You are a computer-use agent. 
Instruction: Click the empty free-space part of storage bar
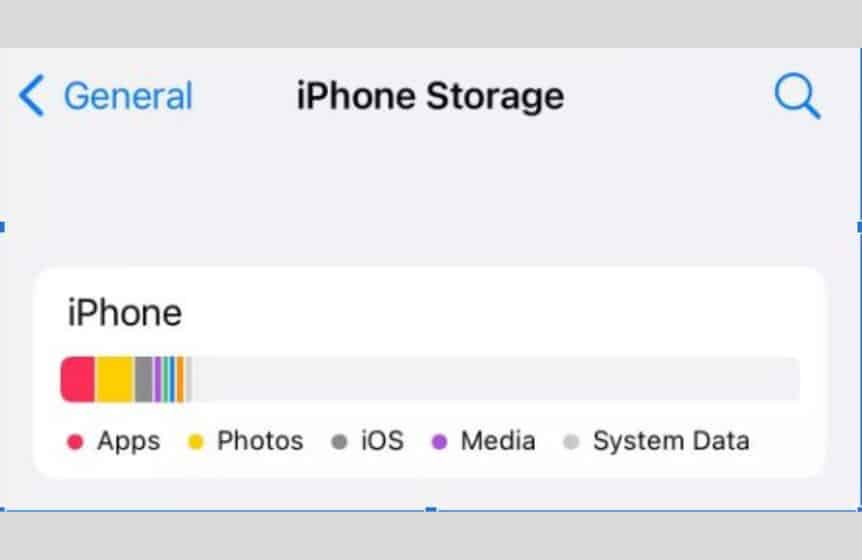point(495,380)
